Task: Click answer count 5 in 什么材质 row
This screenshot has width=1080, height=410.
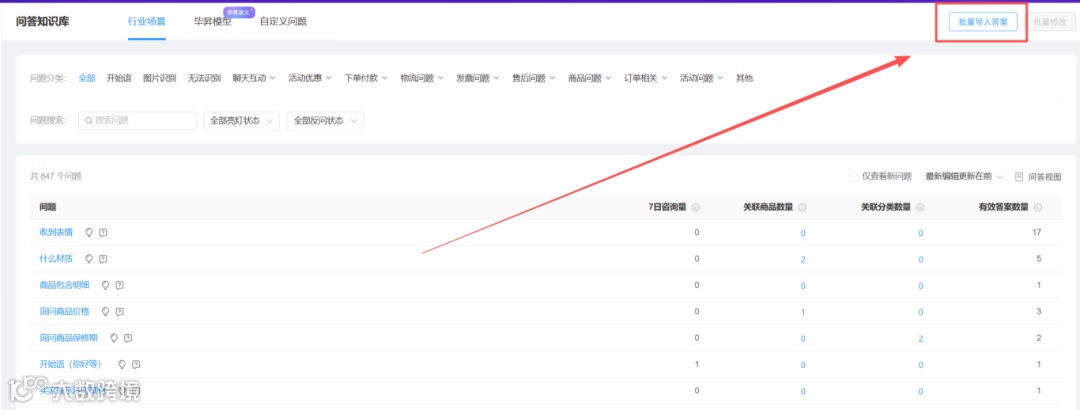Action: (x=1039, y=258)
